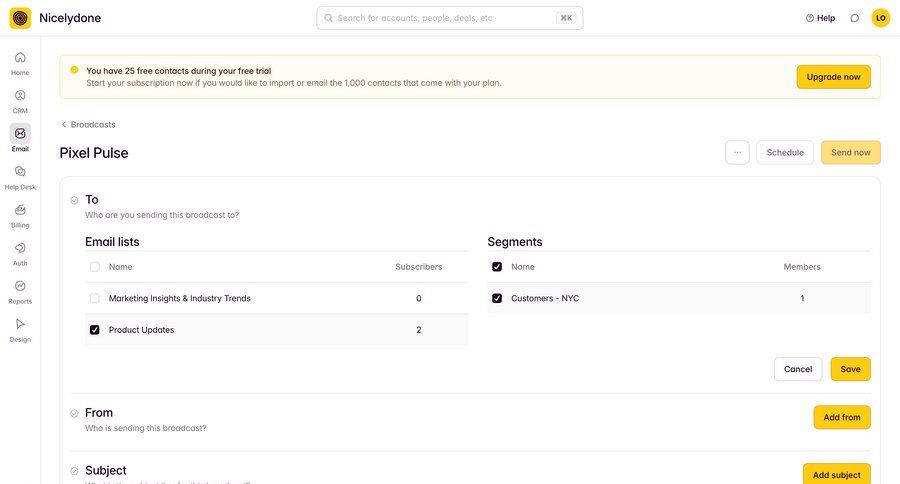900x484 pixels.
Task: Open the Design sidebar section
Action: [x=20, y=330]
